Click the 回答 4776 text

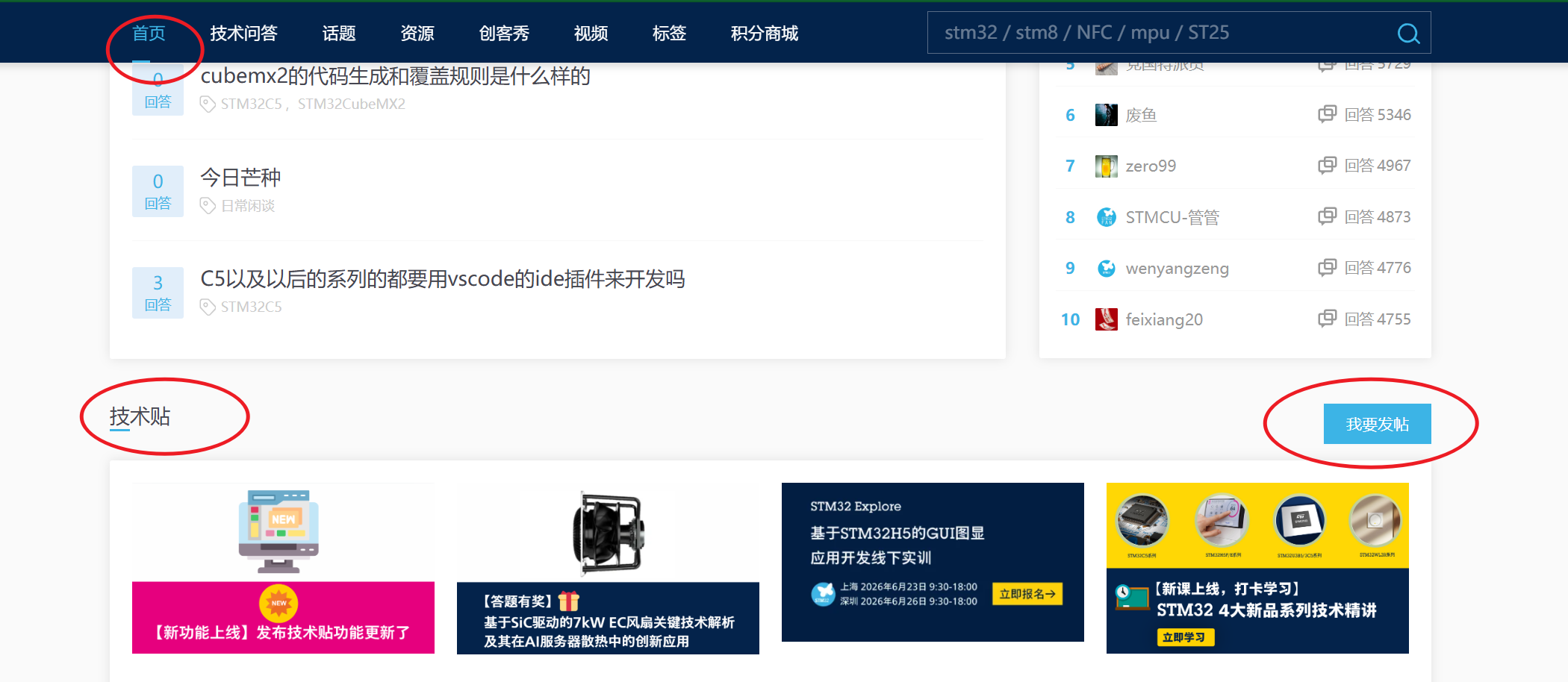(x=1378, y=267)
